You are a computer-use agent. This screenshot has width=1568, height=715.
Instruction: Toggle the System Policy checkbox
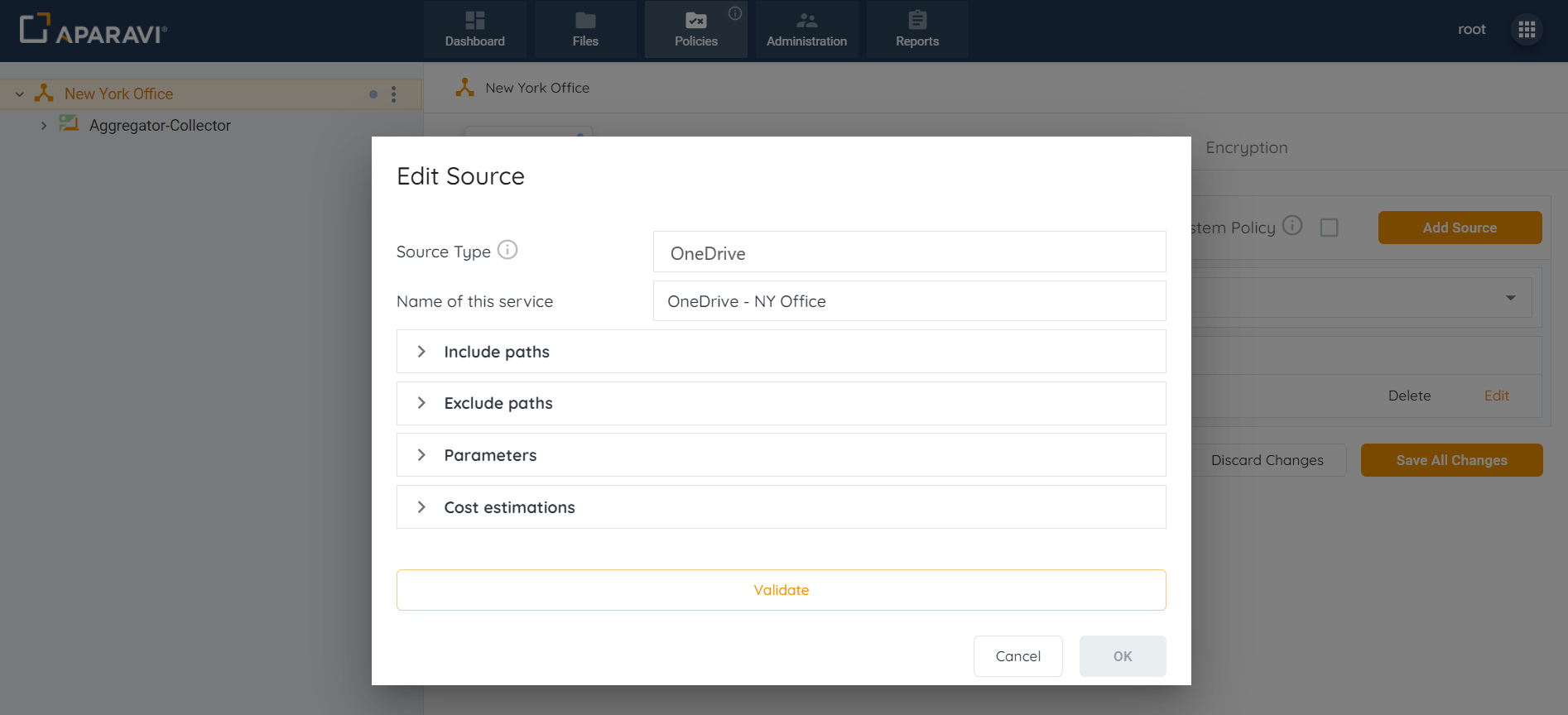pos(1329,228)
